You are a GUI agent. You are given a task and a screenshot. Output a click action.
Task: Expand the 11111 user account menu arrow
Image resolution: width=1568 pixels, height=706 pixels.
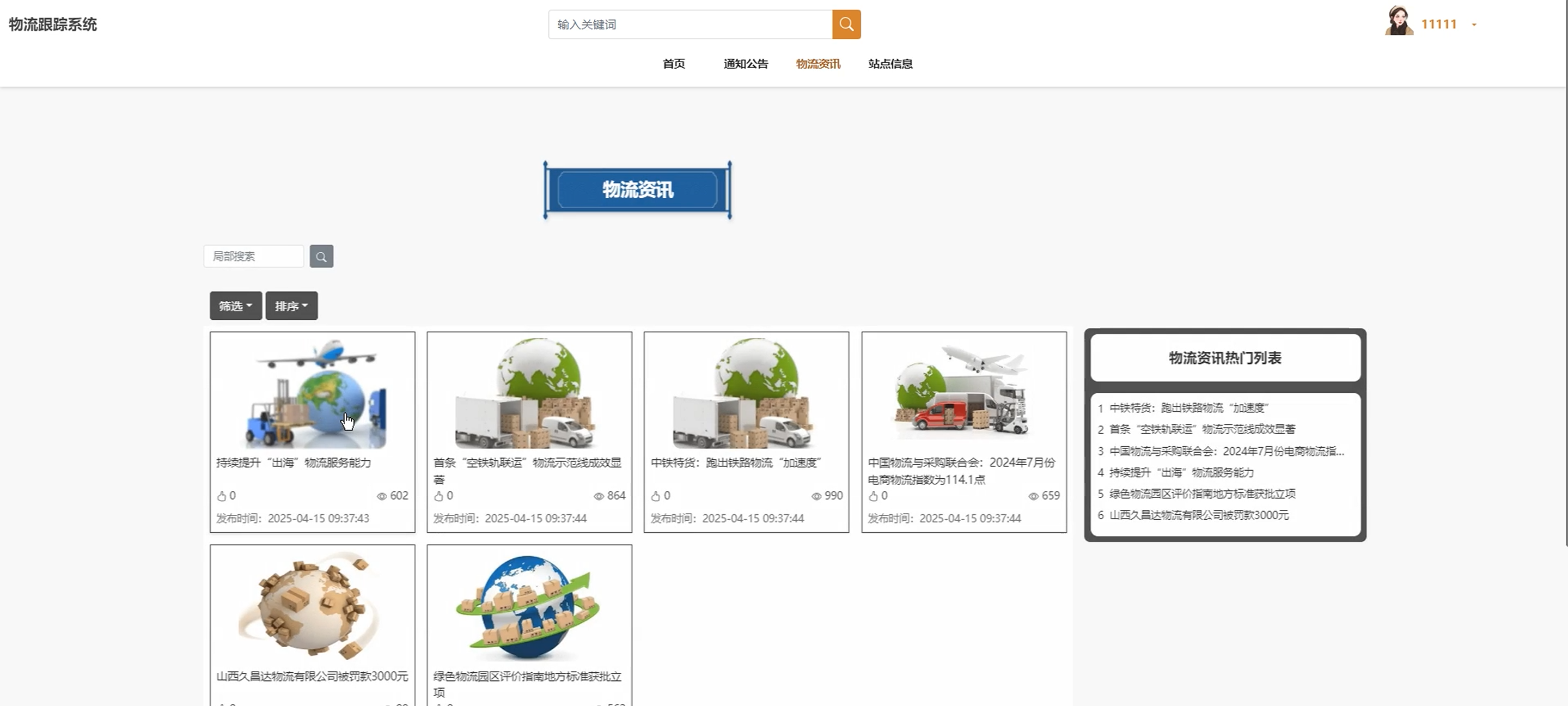pos(1474,25)
